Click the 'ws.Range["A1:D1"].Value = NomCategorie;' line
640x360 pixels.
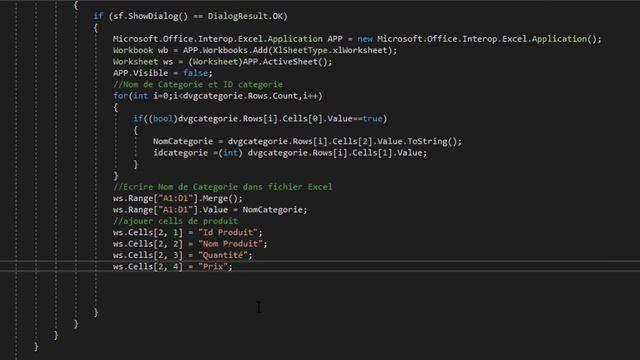[210, 210]
